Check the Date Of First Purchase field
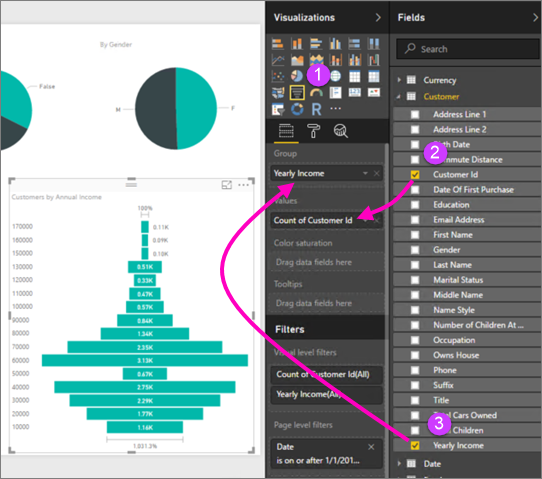 click(415, 189)
